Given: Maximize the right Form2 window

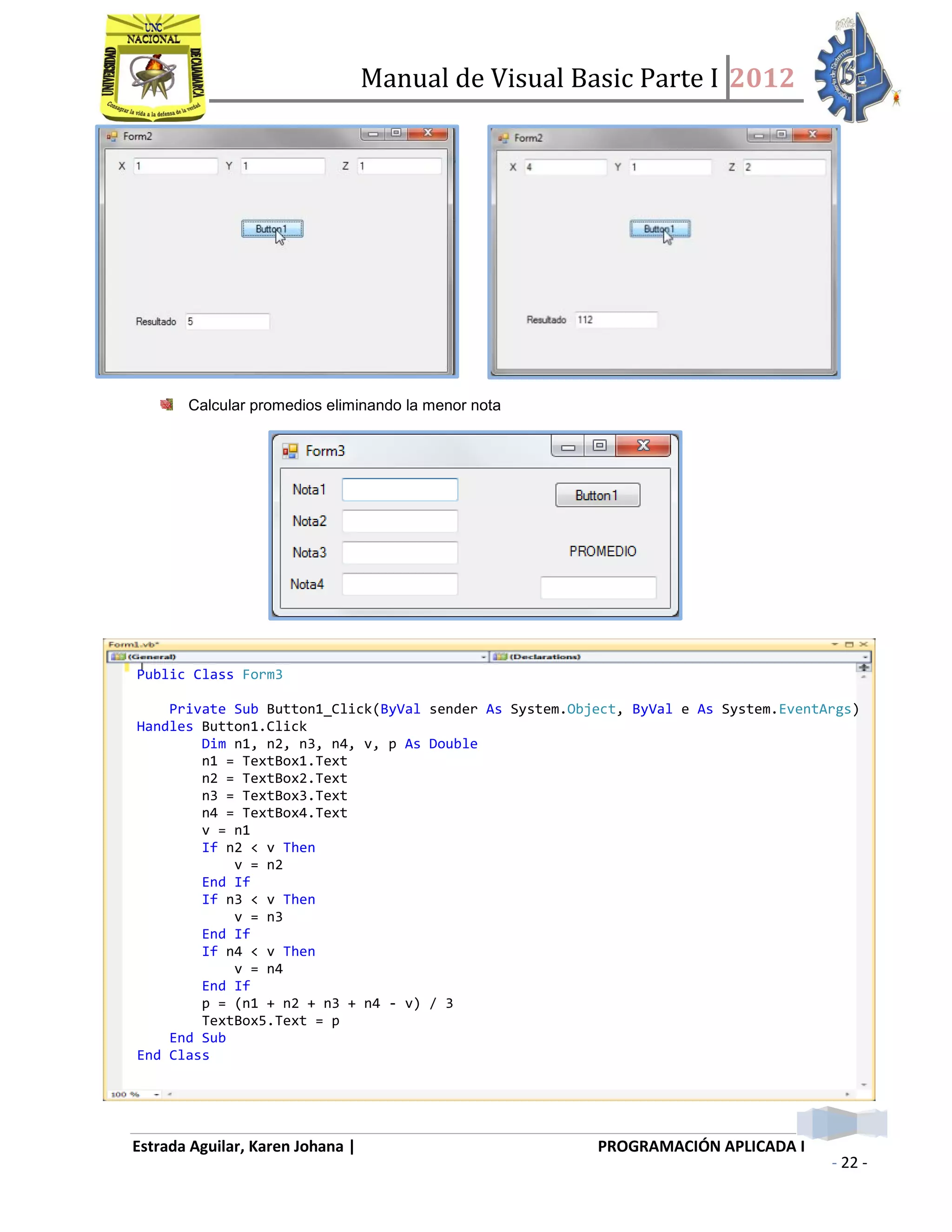Looking at the screenshot, I should pos(781,134).
